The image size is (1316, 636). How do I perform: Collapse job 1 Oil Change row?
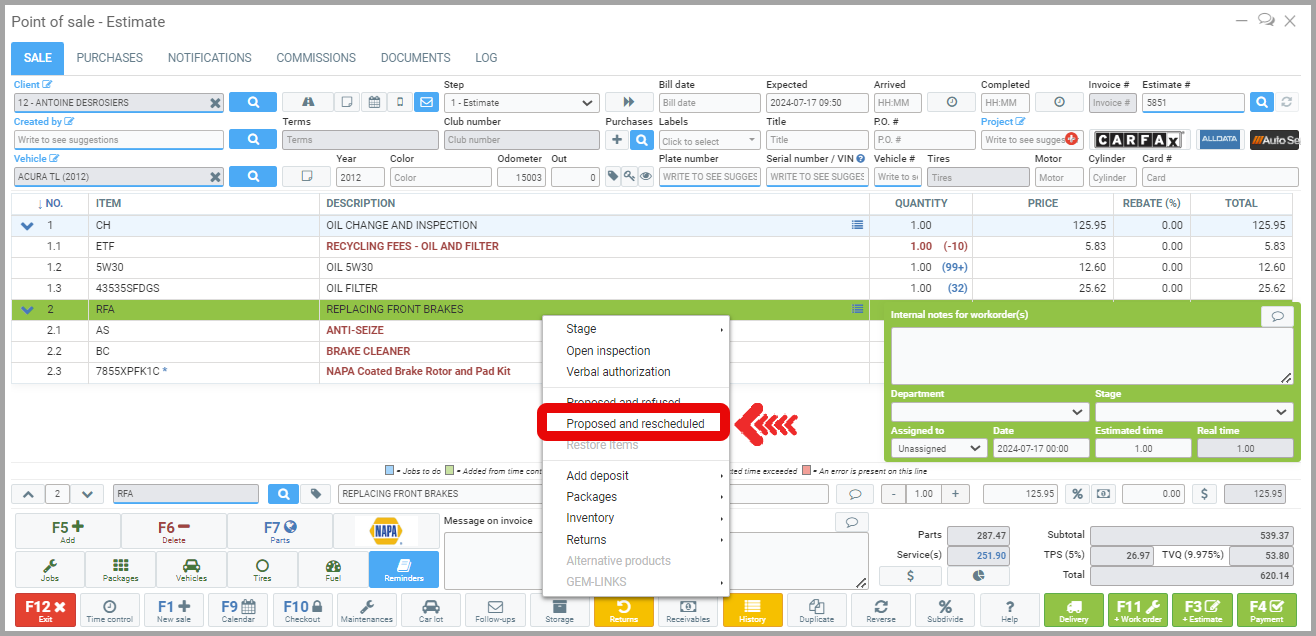[27, 226]
